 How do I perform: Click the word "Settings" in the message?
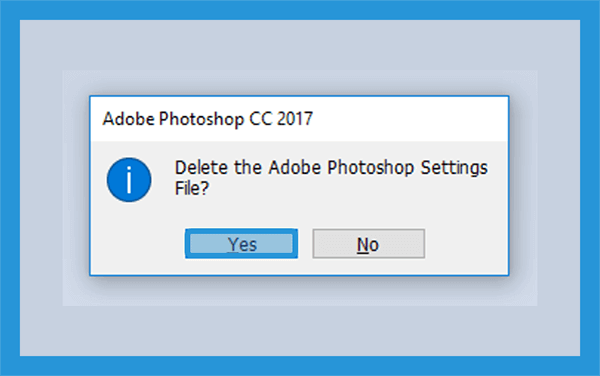pyautogui.click(x=454, y=168)
